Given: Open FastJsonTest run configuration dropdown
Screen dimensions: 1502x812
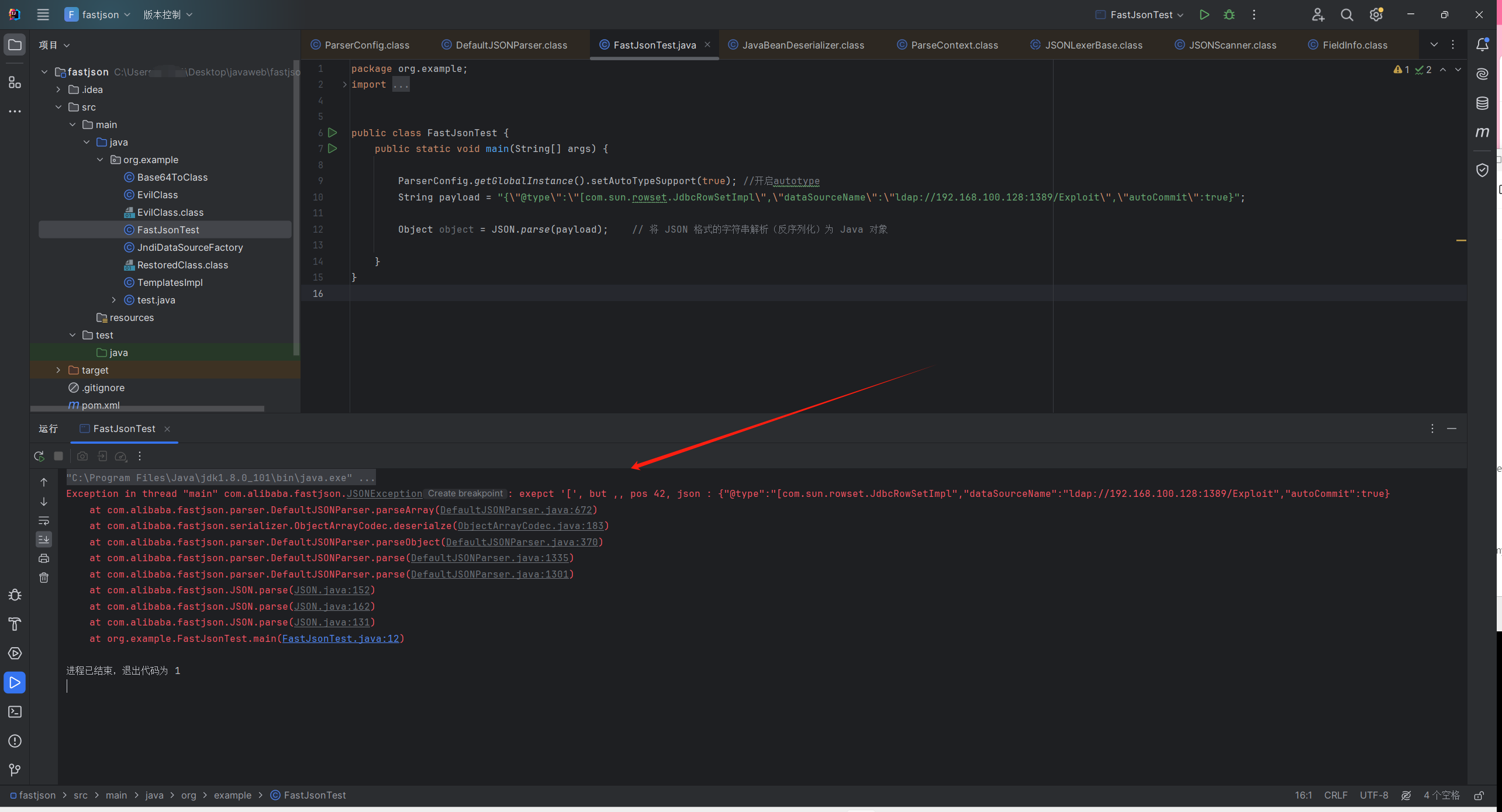Looking at the screenshot, I should [x=1140, y=15].
